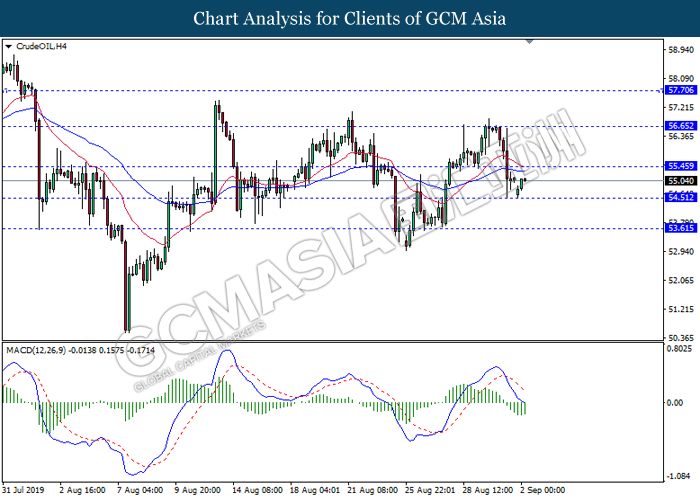Select the 18 Aug 04:01 time label

pyautogui.click(x=315, y=490)
